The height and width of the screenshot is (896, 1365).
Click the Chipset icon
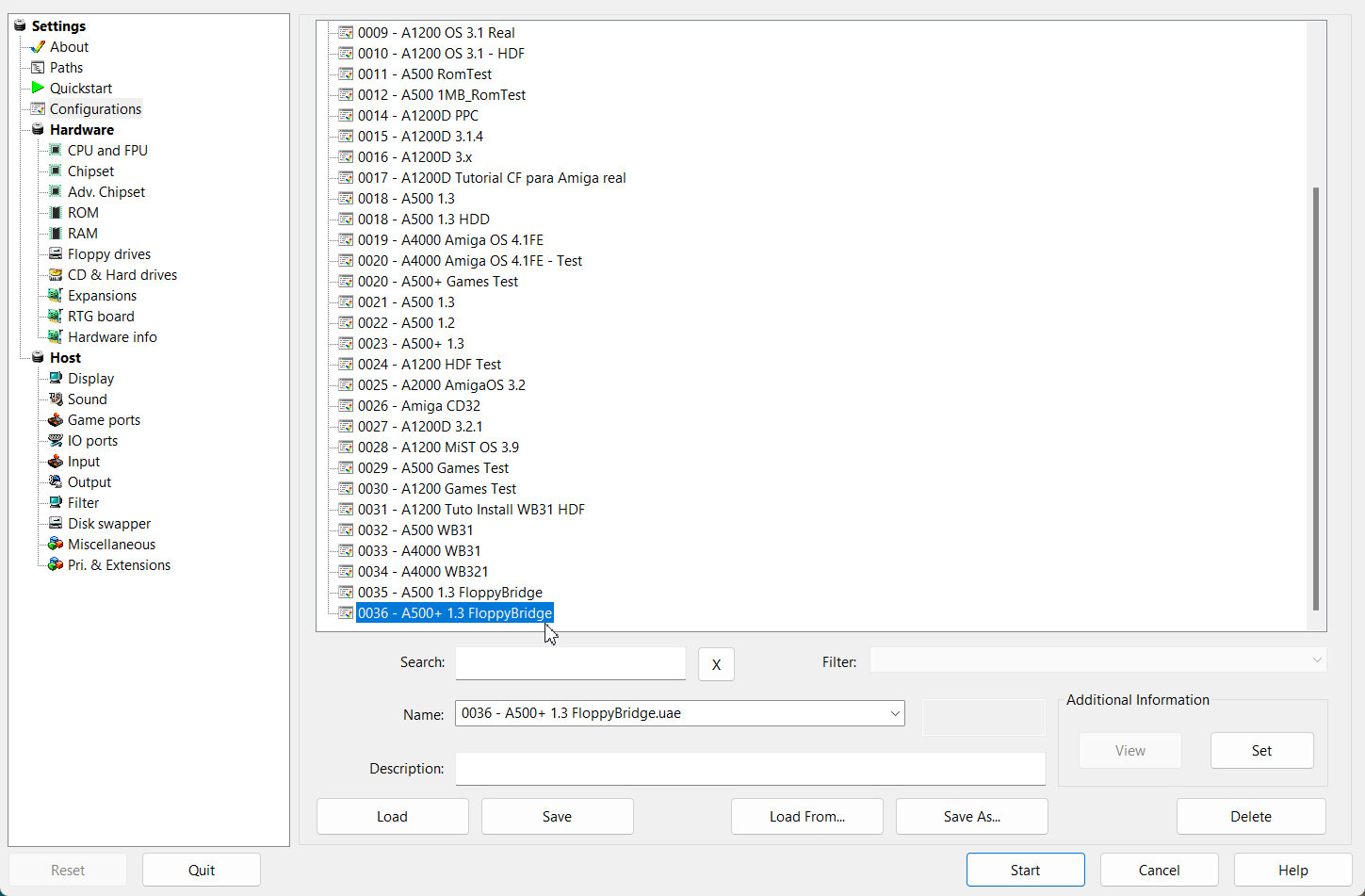coord(56,171)
